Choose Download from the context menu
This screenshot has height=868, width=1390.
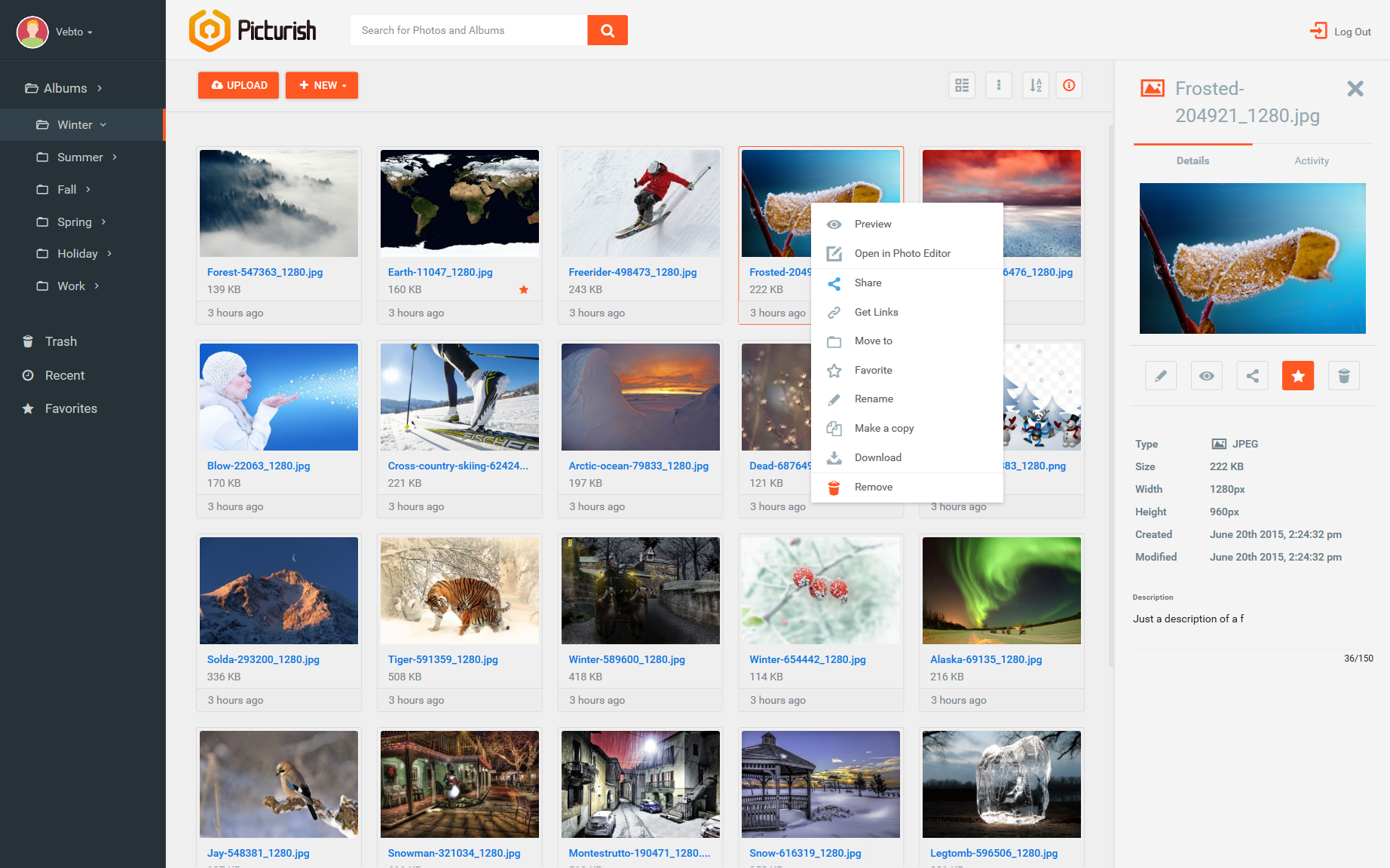pyautogui.click(x=907, y=457)
